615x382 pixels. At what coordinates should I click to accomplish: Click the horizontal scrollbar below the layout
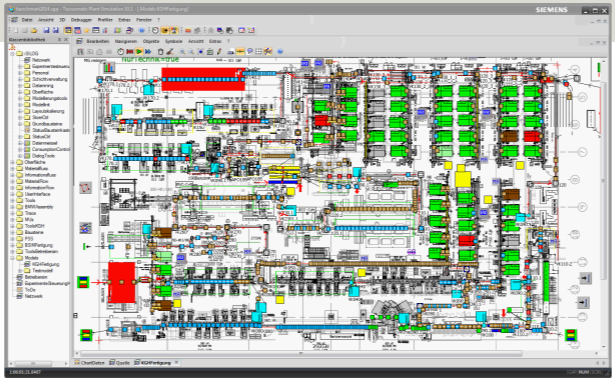tap(301, 353)
